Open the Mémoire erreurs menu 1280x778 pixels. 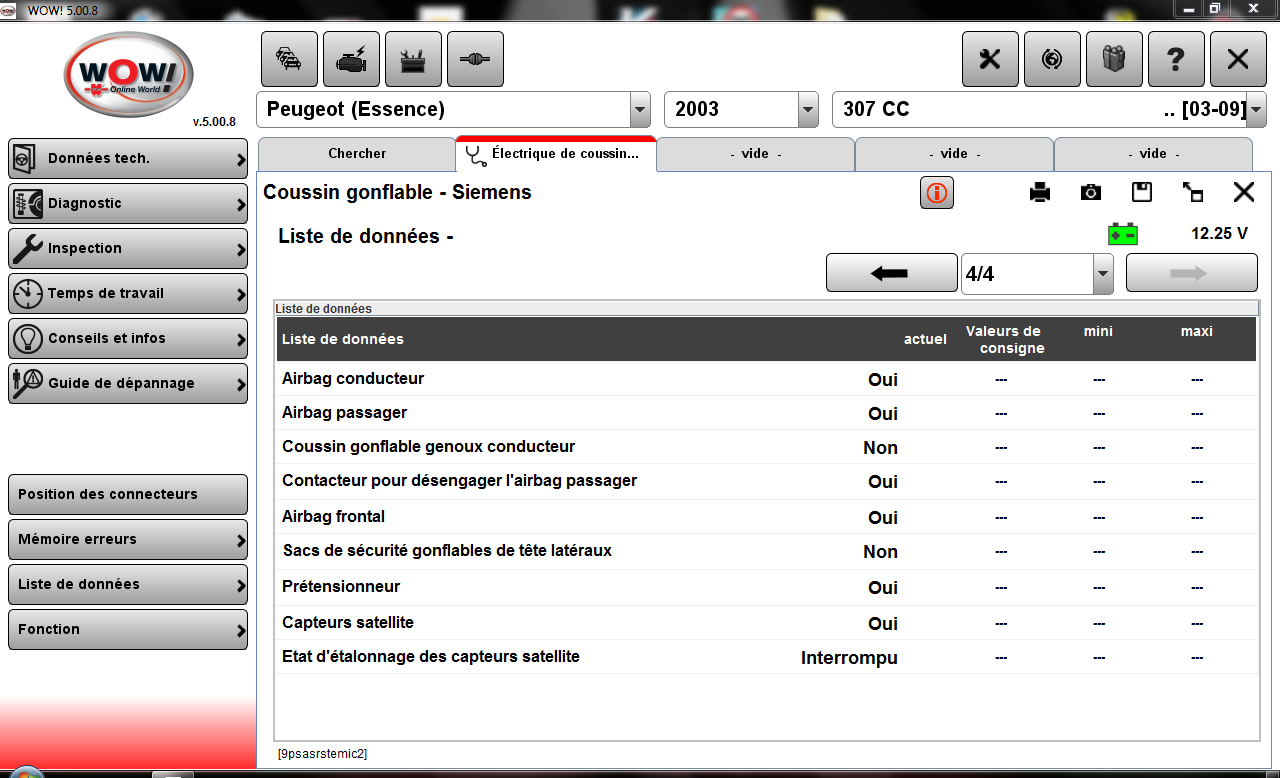[128, 539]
